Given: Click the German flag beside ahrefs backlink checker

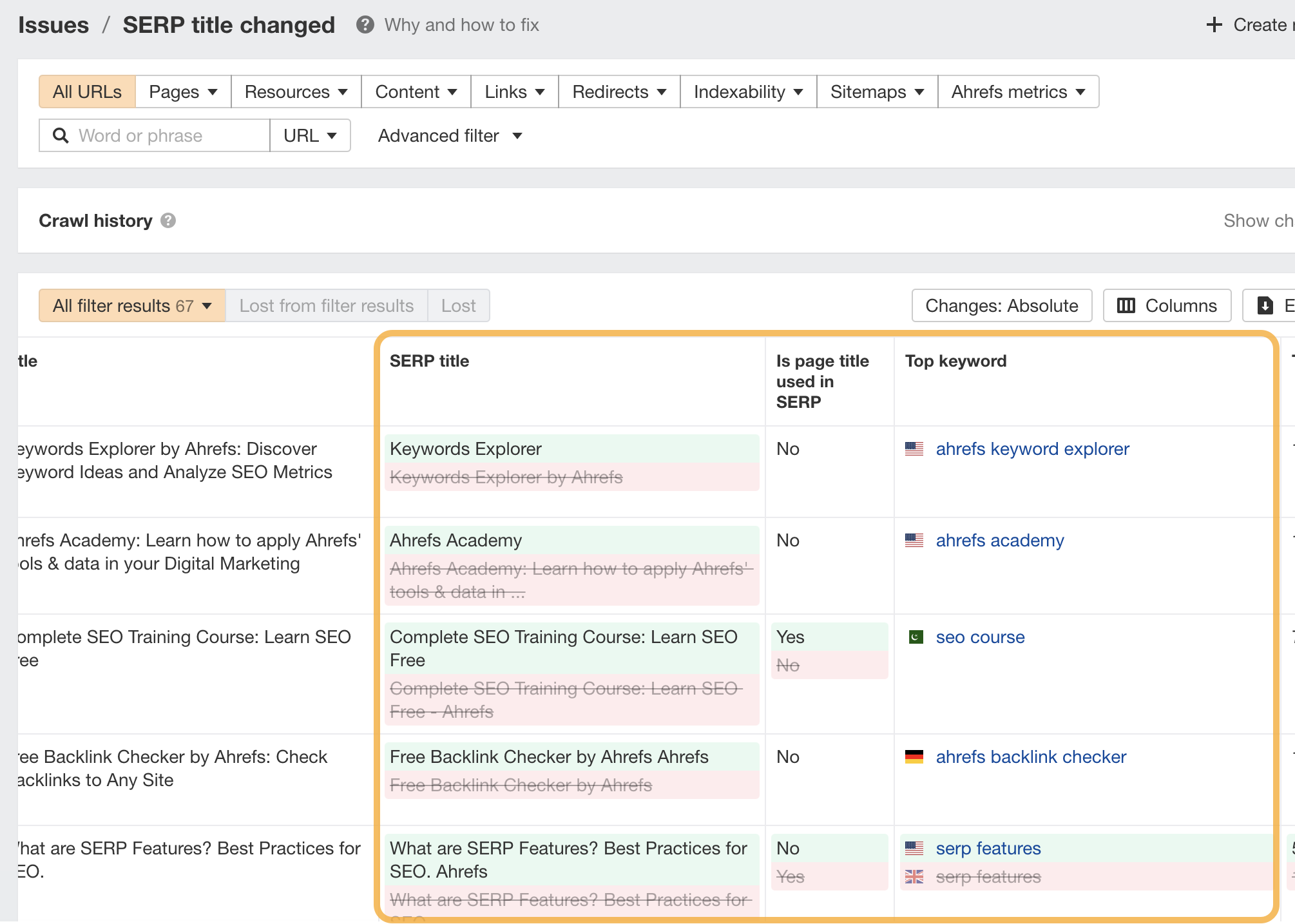Looking at the screenshot, I should (x=914, y=756).
